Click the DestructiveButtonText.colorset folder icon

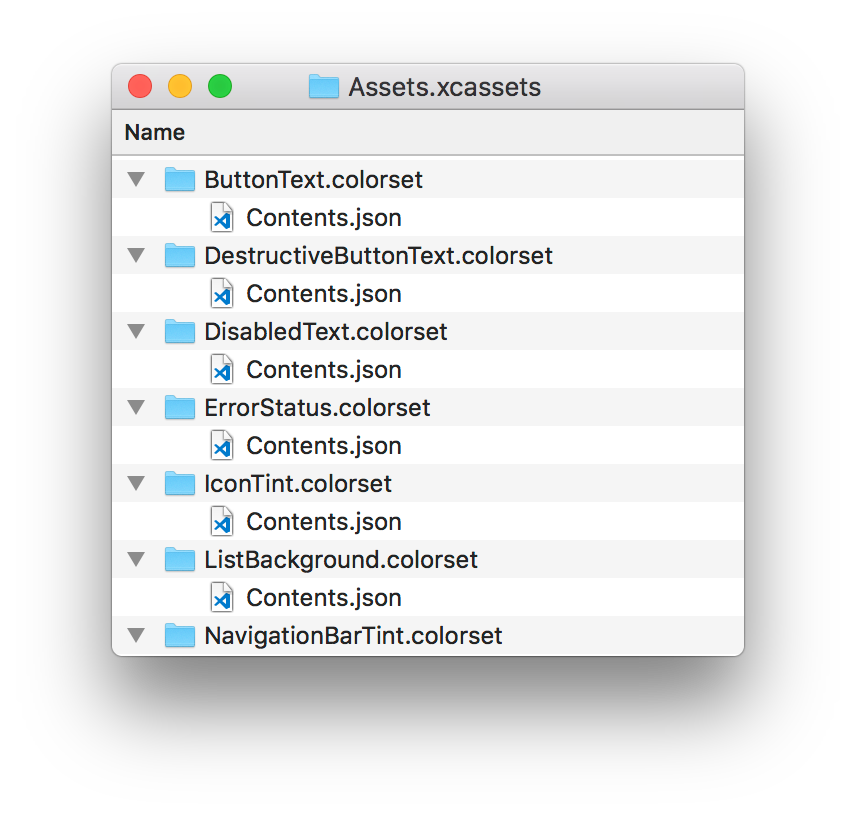[180, 256]
